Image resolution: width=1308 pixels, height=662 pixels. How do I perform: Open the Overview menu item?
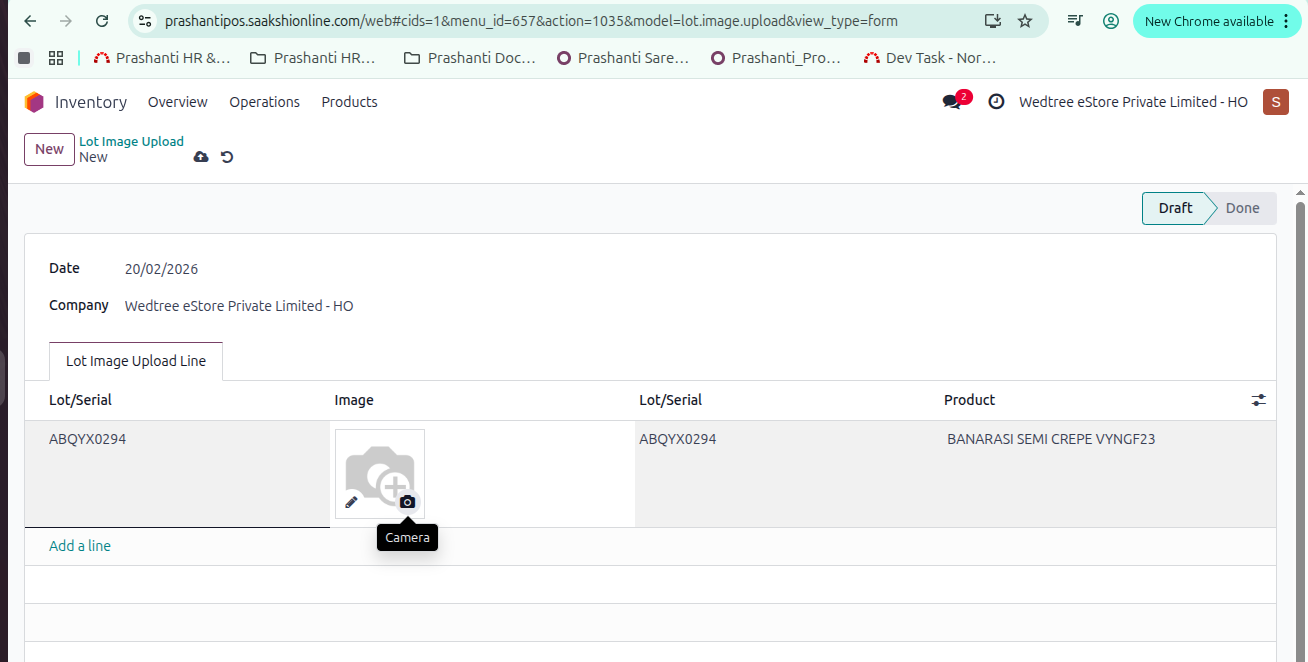(177, 102)
